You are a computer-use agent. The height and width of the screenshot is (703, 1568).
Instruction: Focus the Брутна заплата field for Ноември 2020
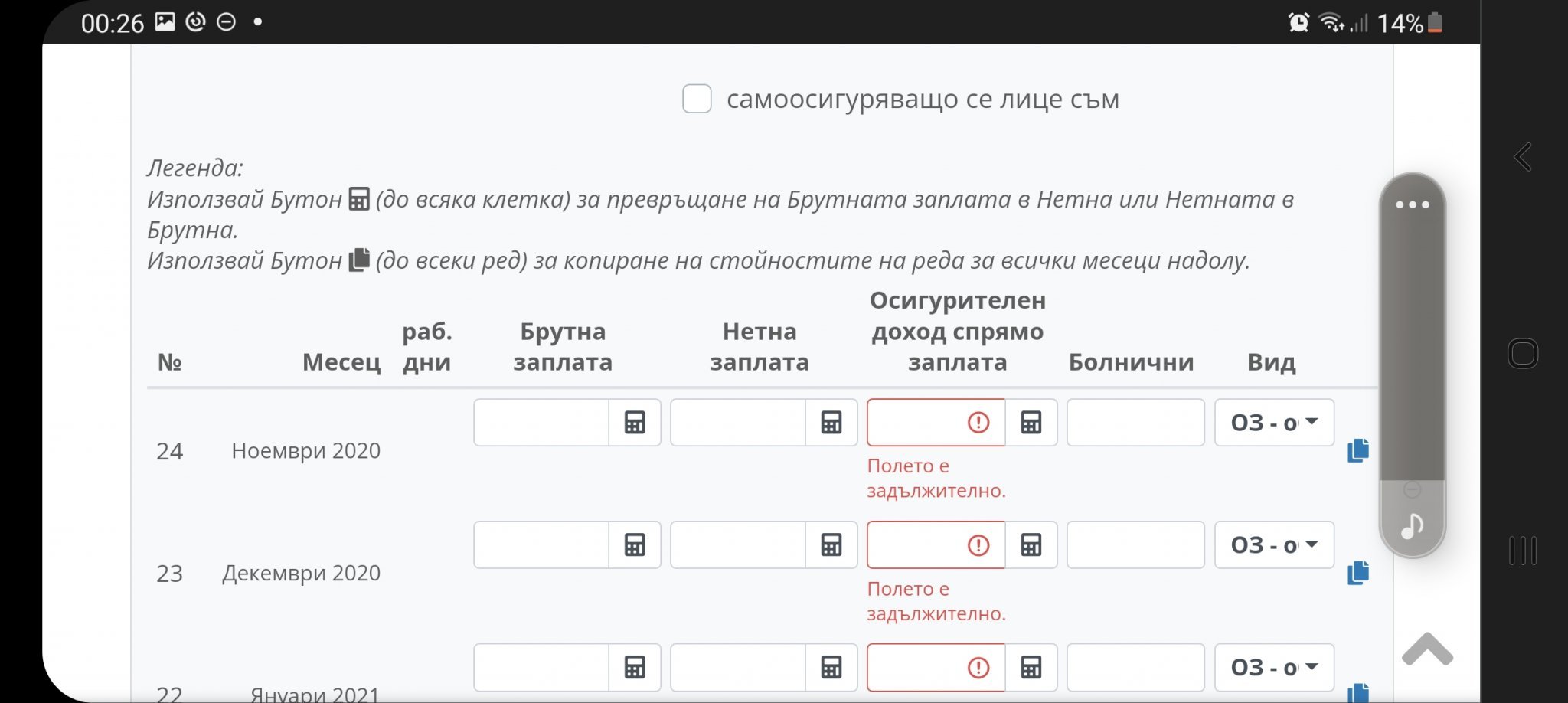(x=541, y=423)
